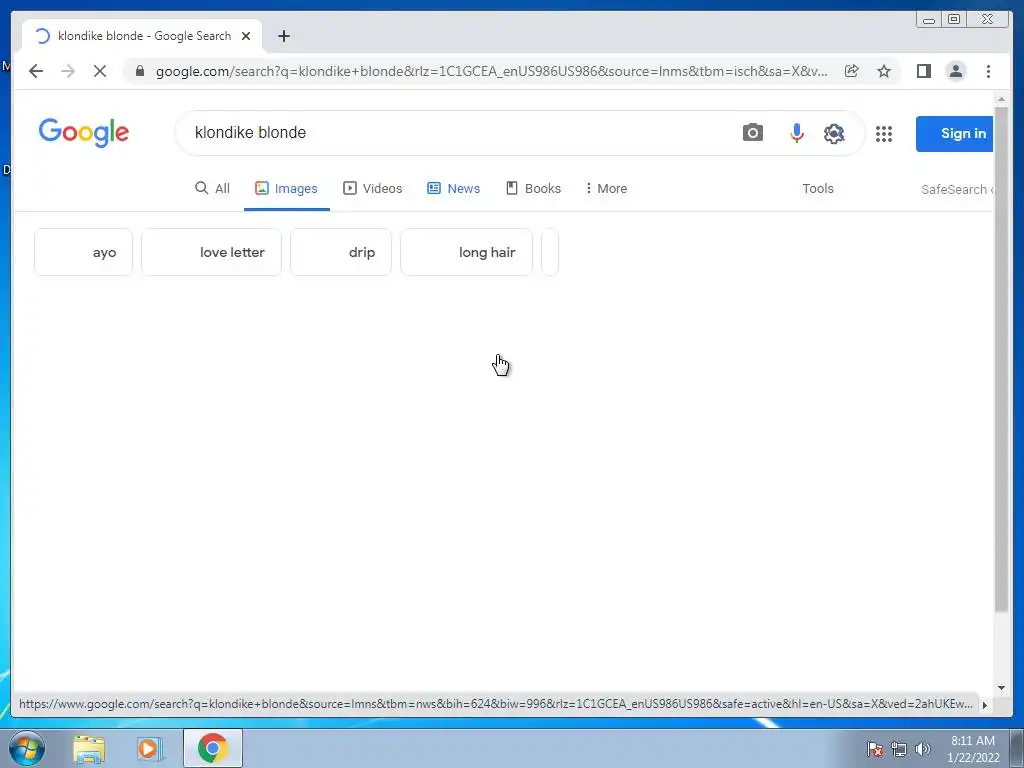
Task: Click the Sign in button
Action: pyautogui.click(x=955, y=134)
